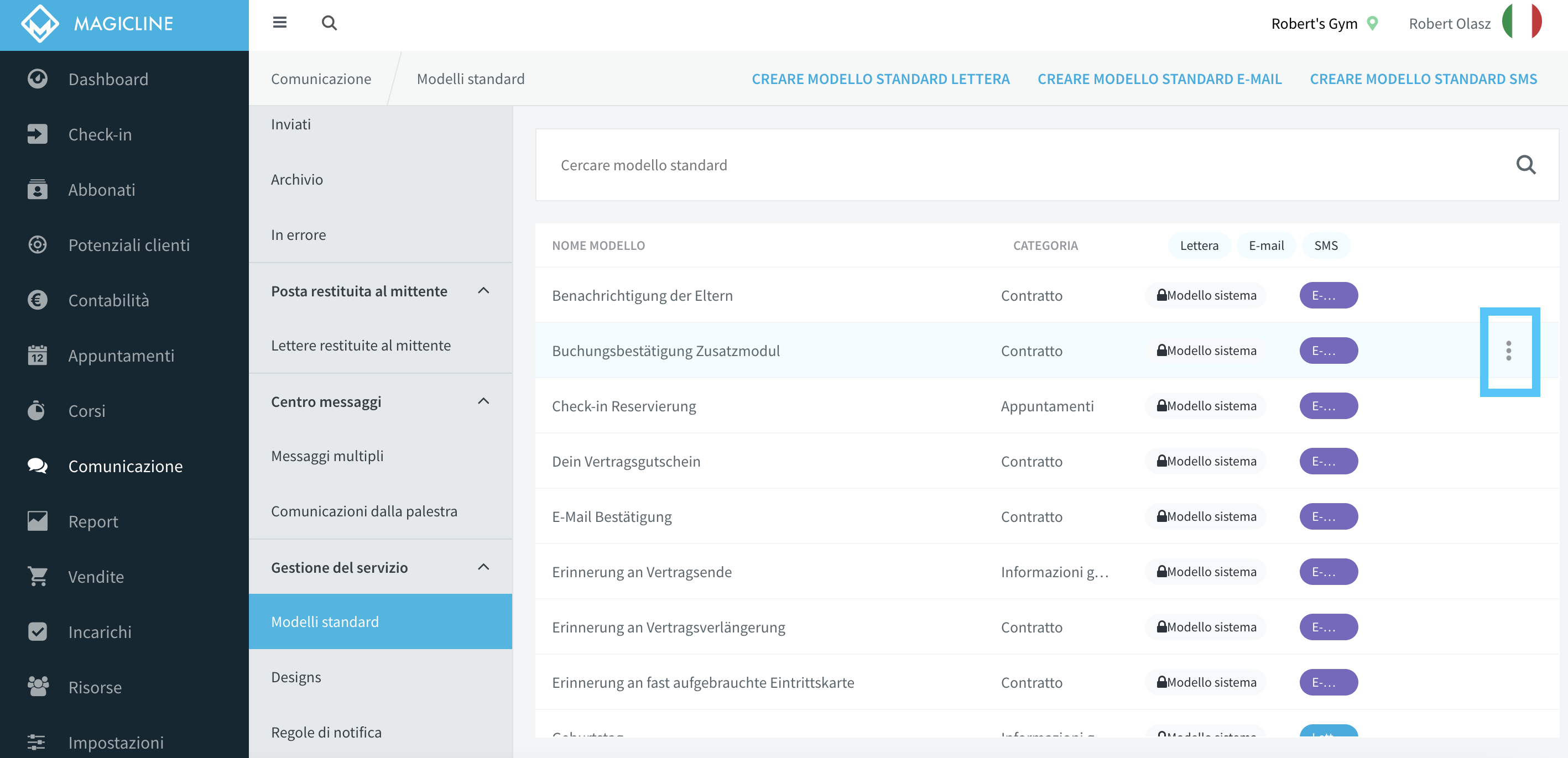Open the top bar search icon
The image size is (1568, 758).
coord(329,23)
